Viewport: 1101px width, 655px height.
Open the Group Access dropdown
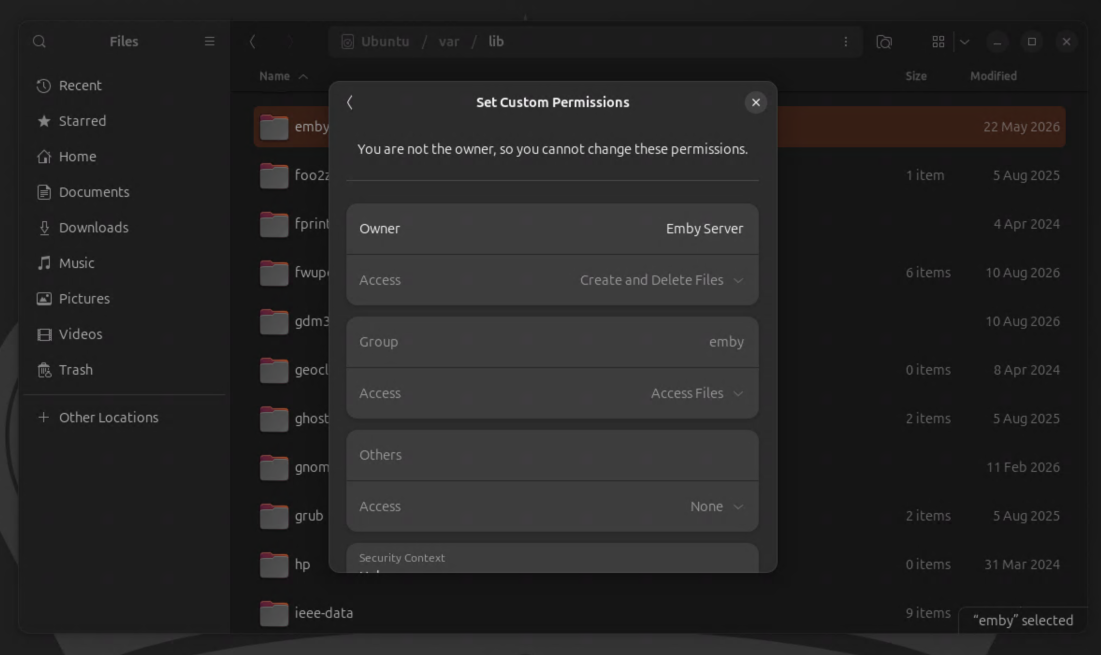[552, 393]
